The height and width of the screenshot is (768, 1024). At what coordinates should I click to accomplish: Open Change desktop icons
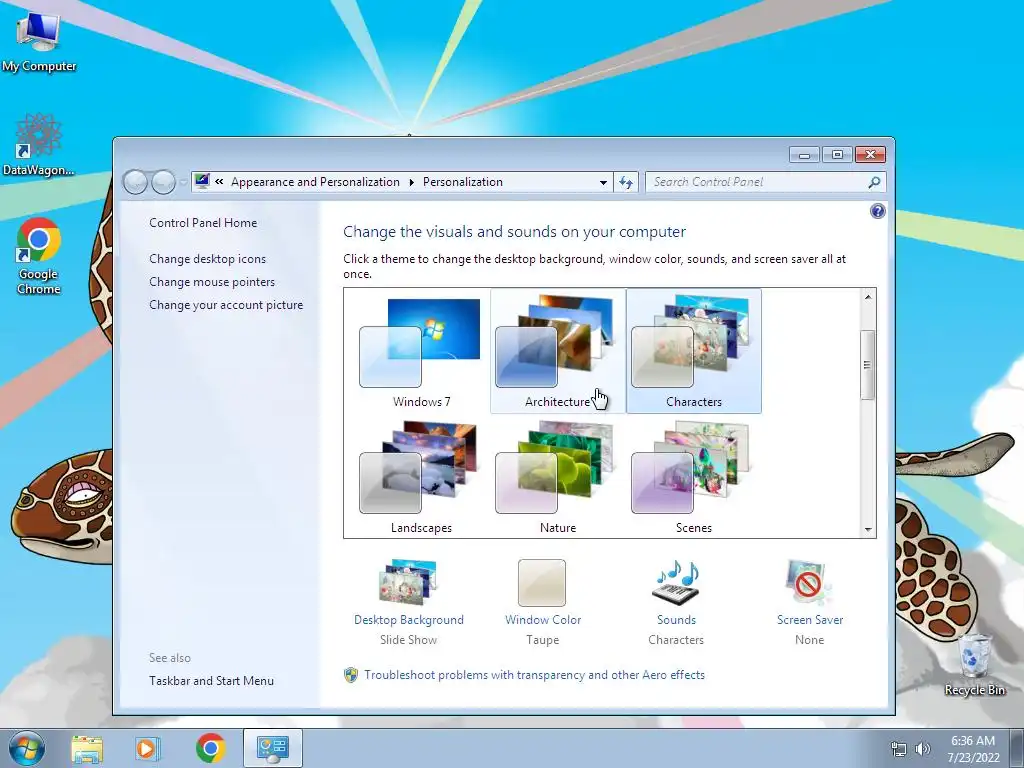click(208, 259)
